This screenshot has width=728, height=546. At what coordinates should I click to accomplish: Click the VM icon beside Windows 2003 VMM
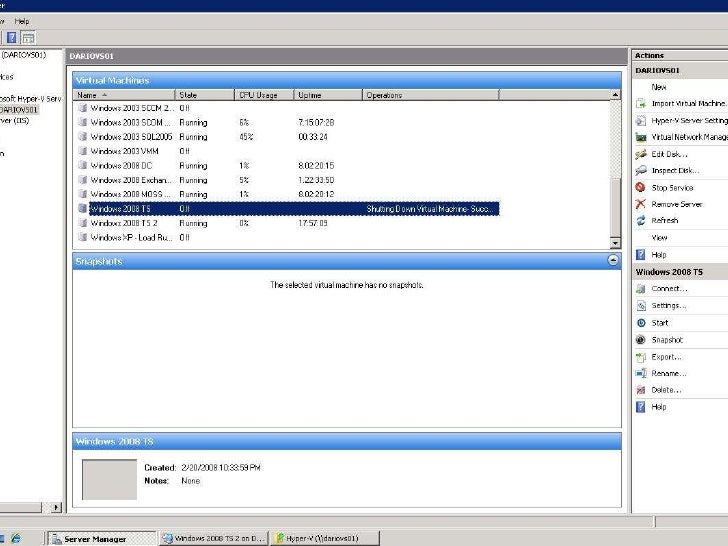83,151
